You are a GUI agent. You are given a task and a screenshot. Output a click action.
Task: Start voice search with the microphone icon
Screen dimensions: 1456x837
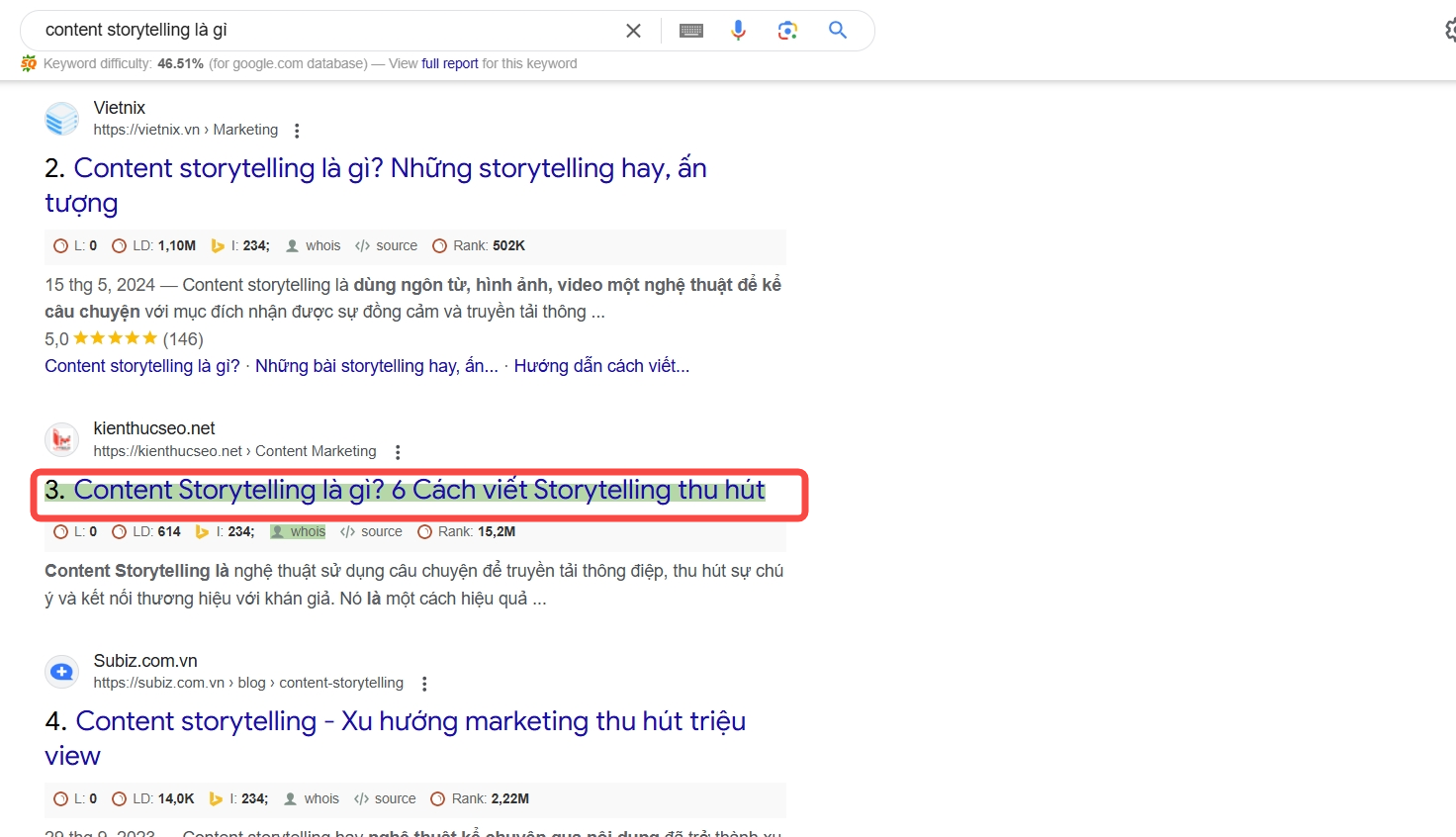click(738, 31)
